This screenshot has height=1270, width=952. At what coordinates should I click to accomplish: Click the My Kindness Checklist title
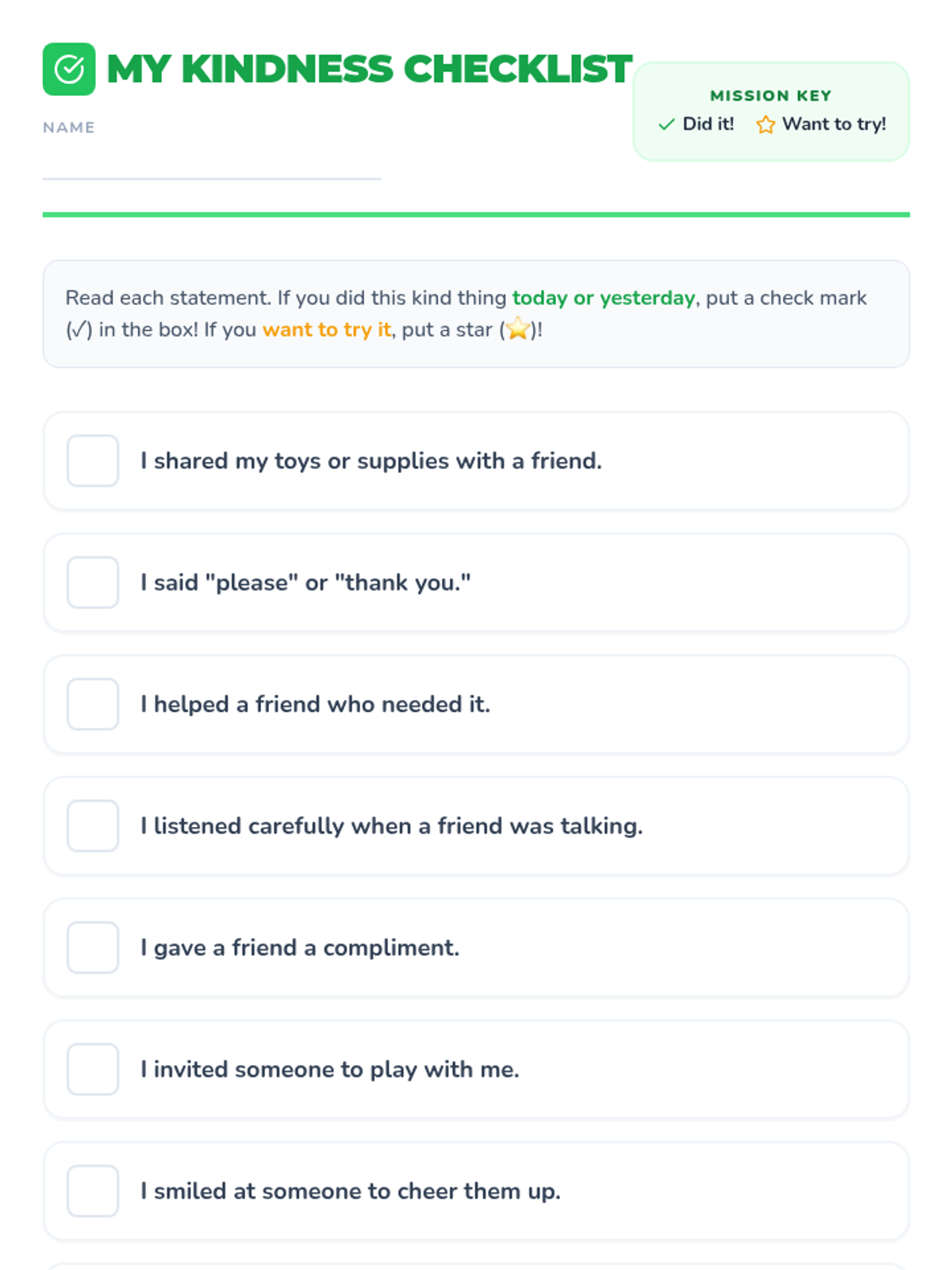click(369, 69)
